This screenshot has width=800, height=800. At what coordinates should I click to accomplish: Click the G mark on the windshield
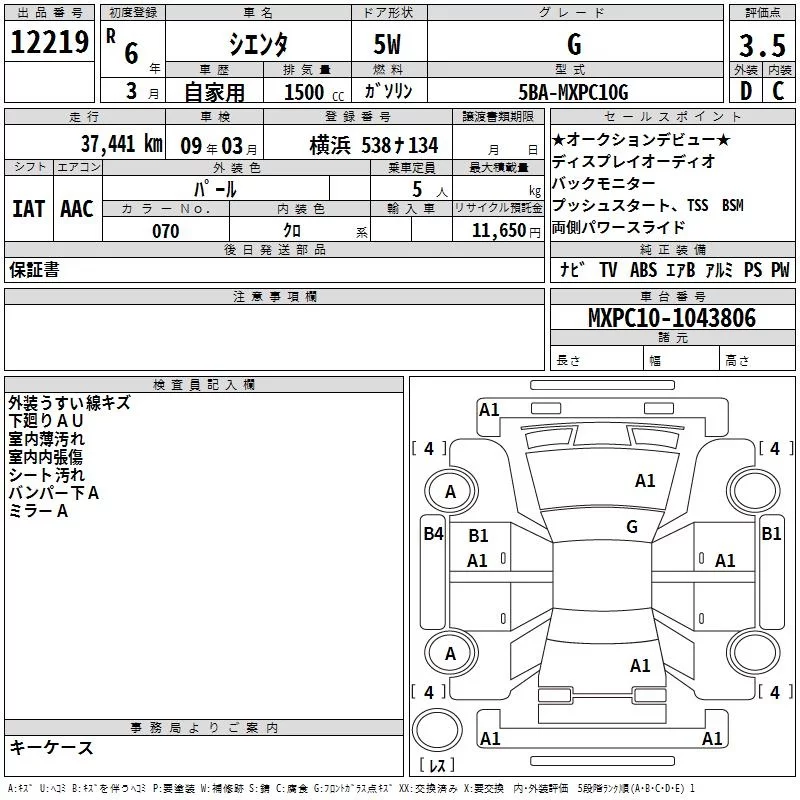(632, 527)
